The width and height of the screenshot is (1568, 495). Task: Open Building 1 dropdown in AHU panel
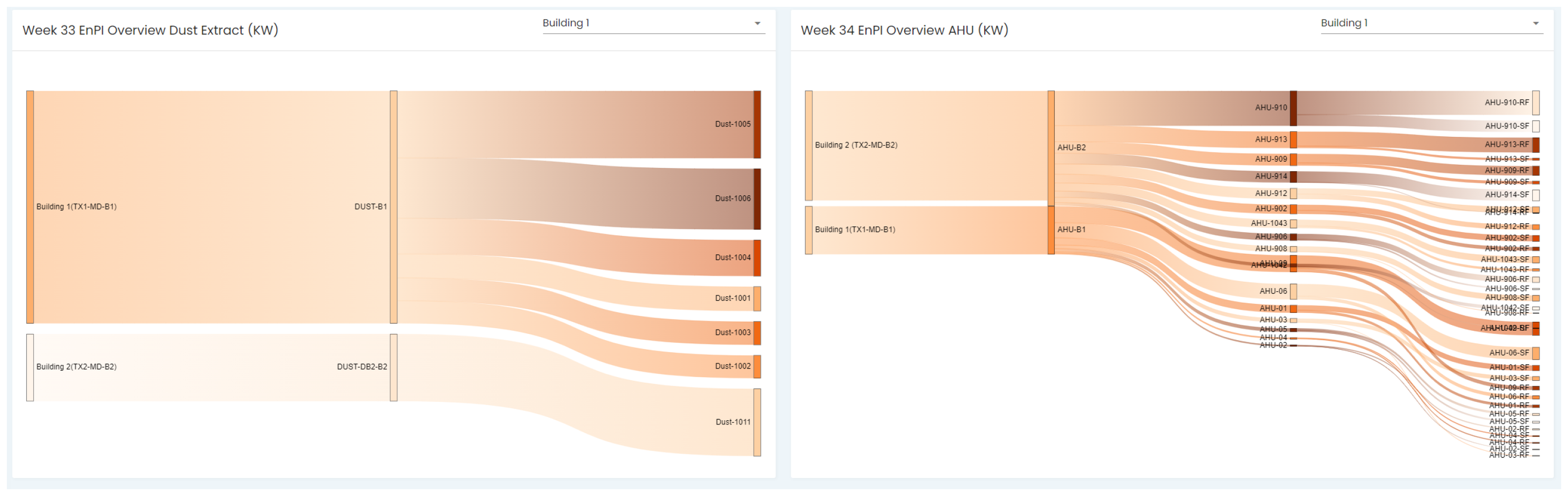[1430, 23]
